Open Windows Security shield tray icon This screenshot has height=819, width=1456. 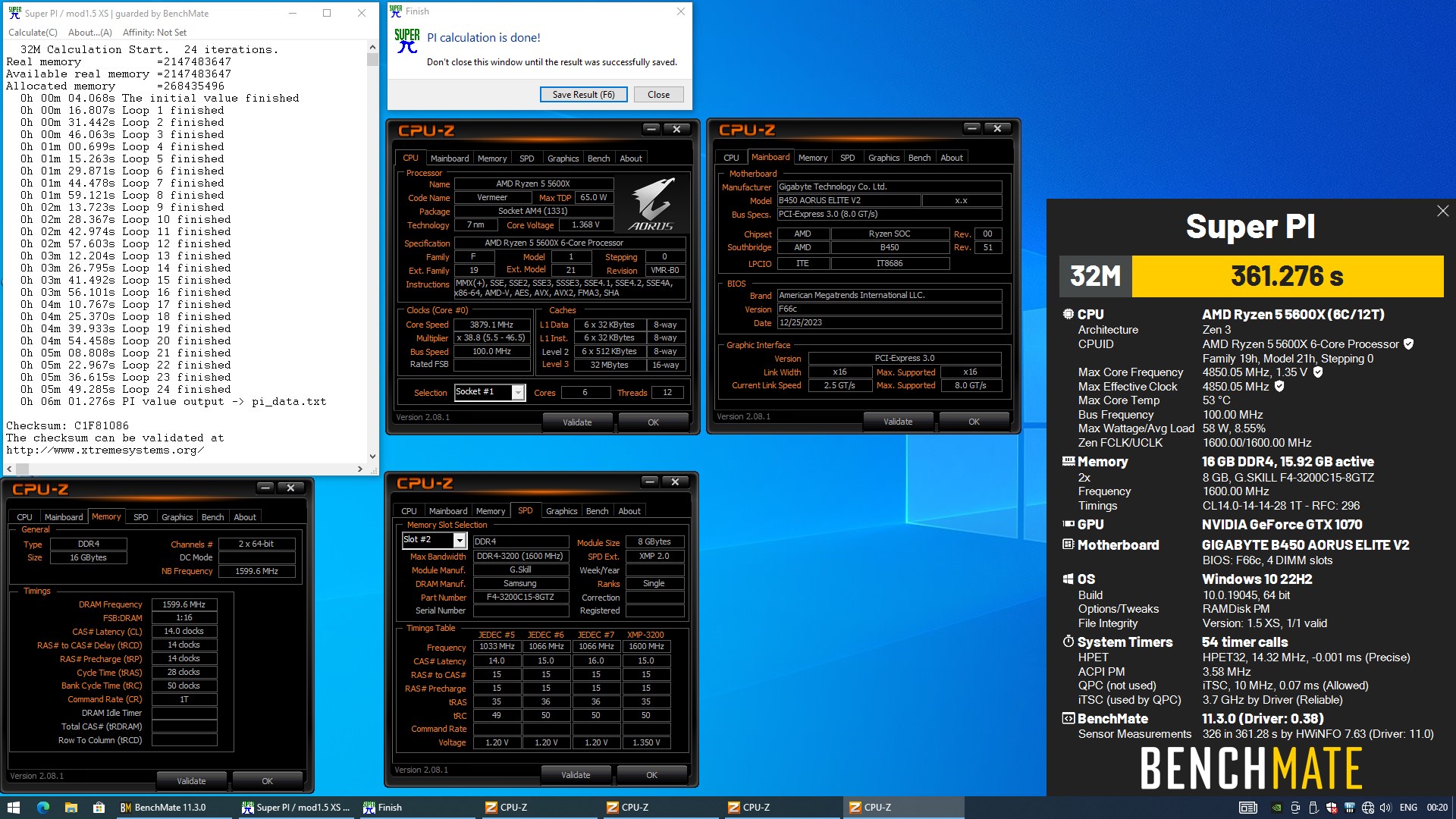[x=1332, y=808]
